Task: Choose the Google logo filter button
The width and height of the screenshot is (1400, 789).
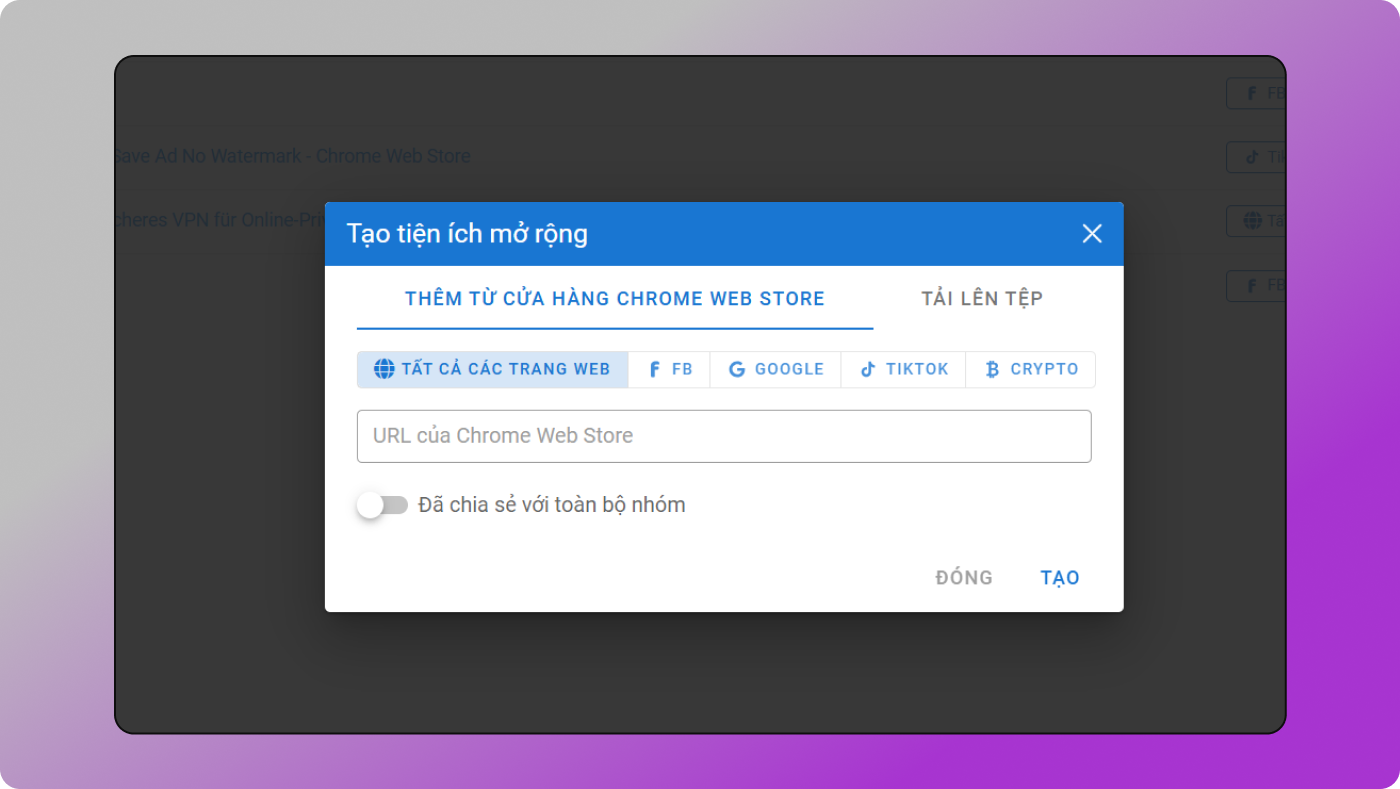Action: (737, 369)
